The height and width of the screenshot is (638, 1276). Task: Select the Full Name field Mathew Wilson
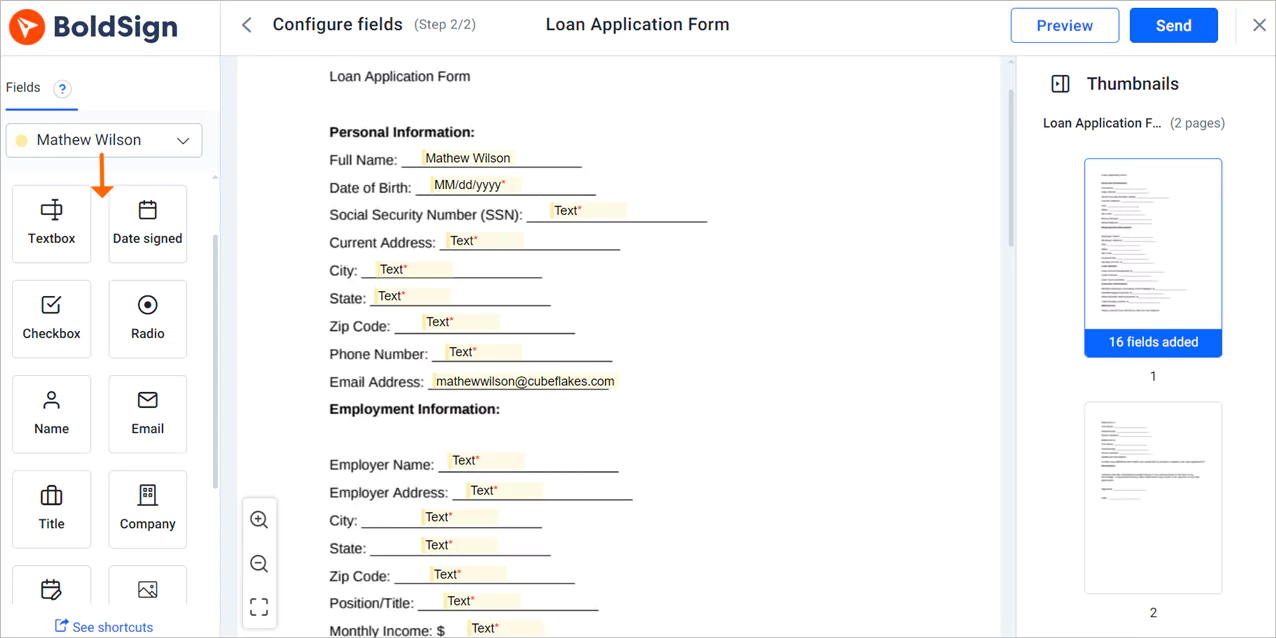[467, 158]
